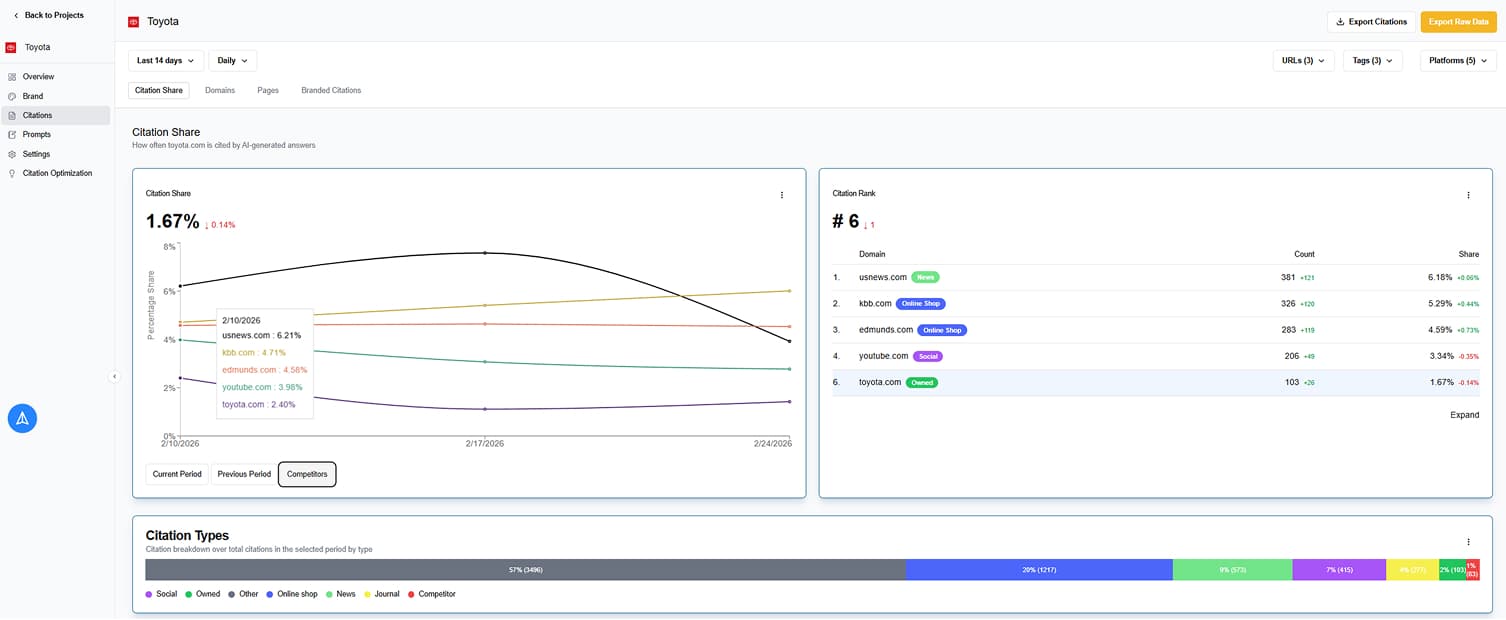
Task: Enable the Previous Period overlay
Action: pos(243,474)
